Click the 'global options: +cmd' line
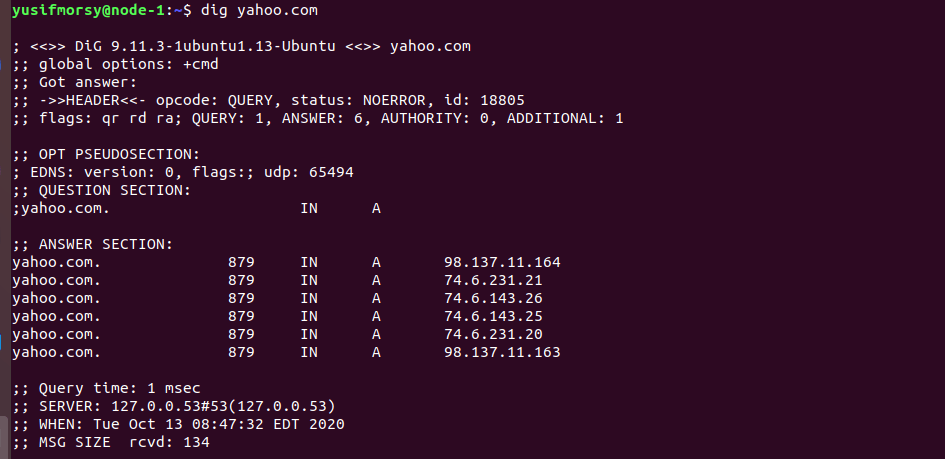 click(116, 64)
